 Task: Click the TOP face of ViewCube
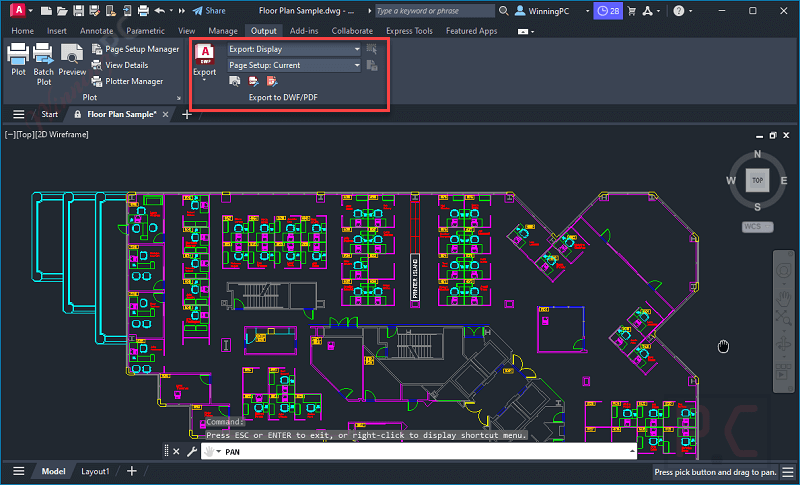(757, 181)
